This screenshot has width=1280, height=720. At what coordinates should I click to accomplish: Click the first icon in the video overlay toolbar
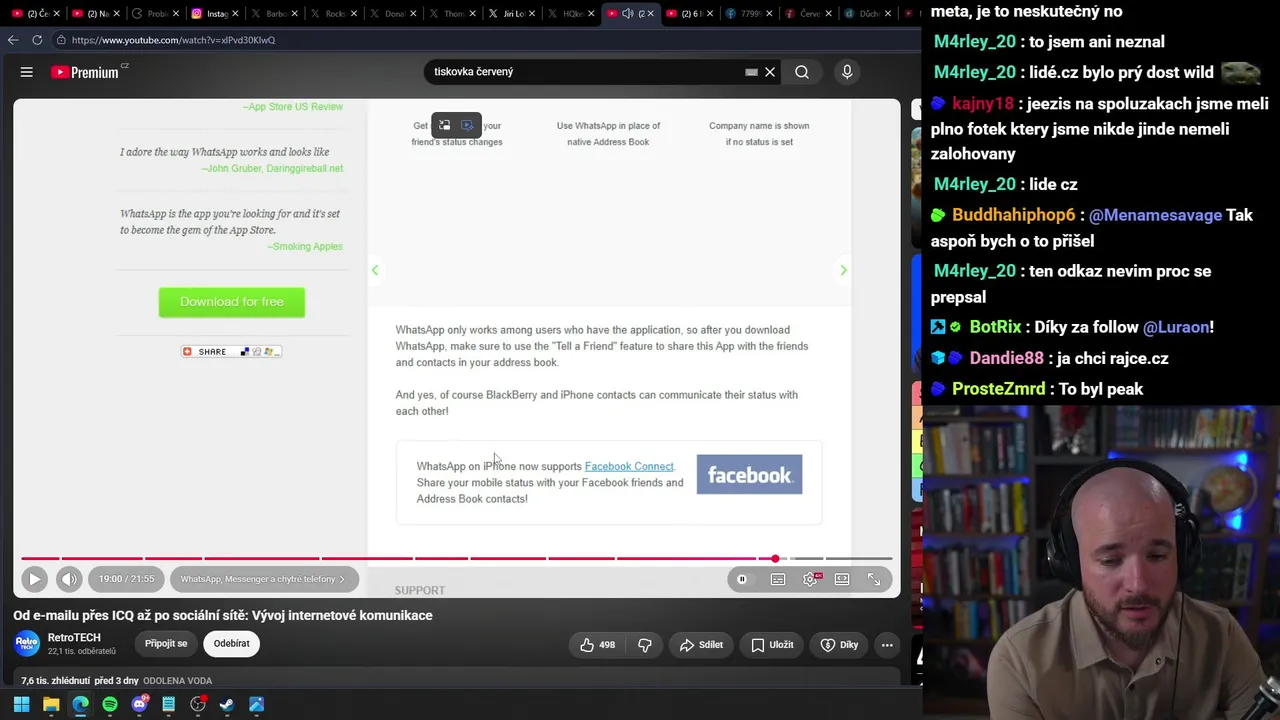[445, 125]
